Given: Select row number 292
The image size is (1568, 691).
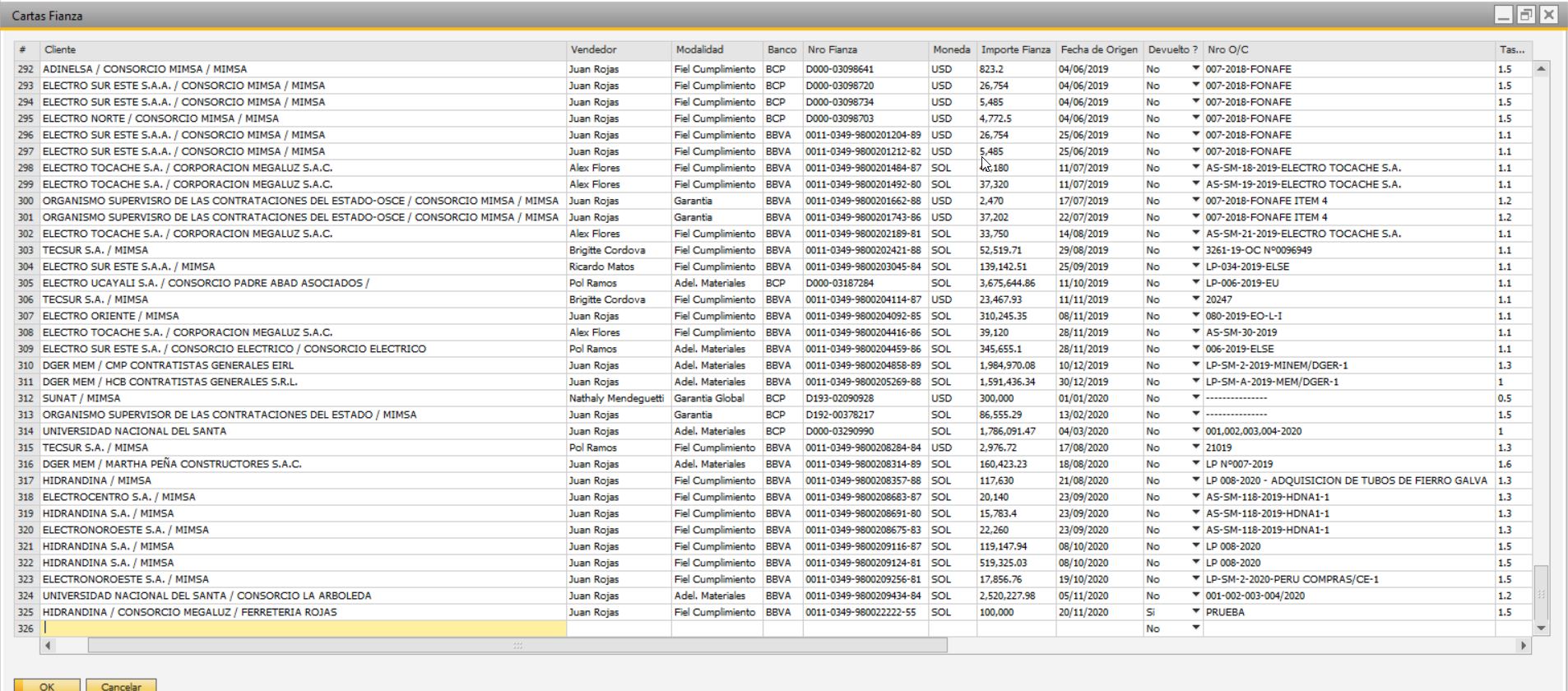Looking at the screenshot, I should 26,69.
